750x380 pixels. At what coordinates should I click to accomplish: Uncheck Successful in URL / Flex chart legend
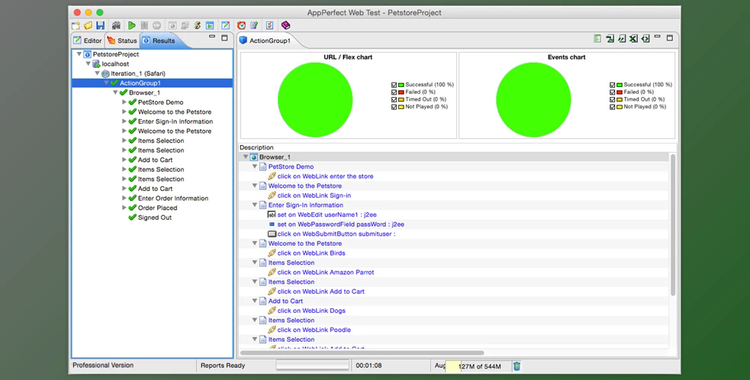(394, 85)
